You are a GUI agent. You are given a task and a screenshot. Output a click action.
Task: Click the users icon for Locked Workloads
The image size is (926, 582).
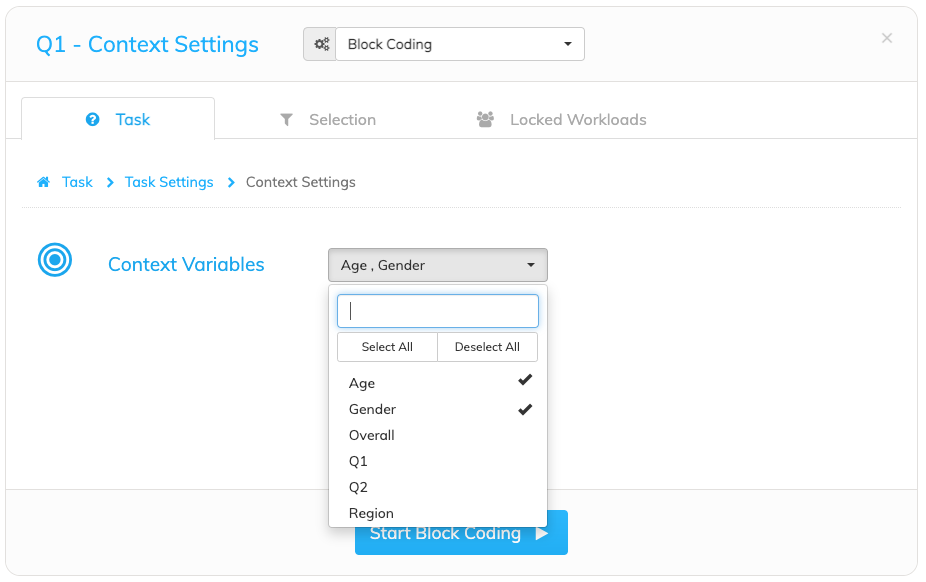[485, 119]
